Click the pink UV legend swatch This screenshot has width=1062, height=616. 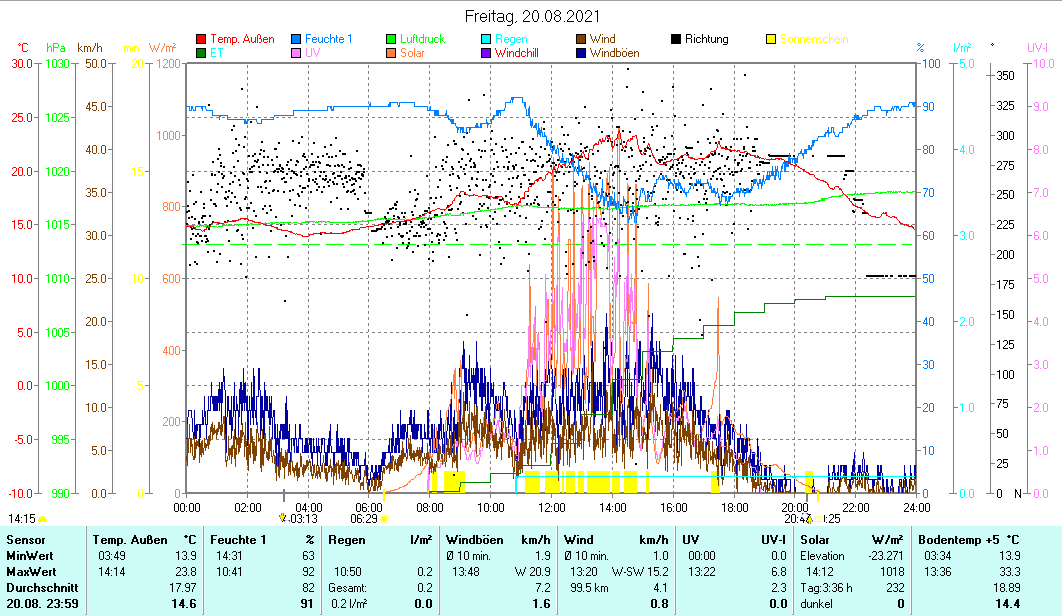coord(296,53)
